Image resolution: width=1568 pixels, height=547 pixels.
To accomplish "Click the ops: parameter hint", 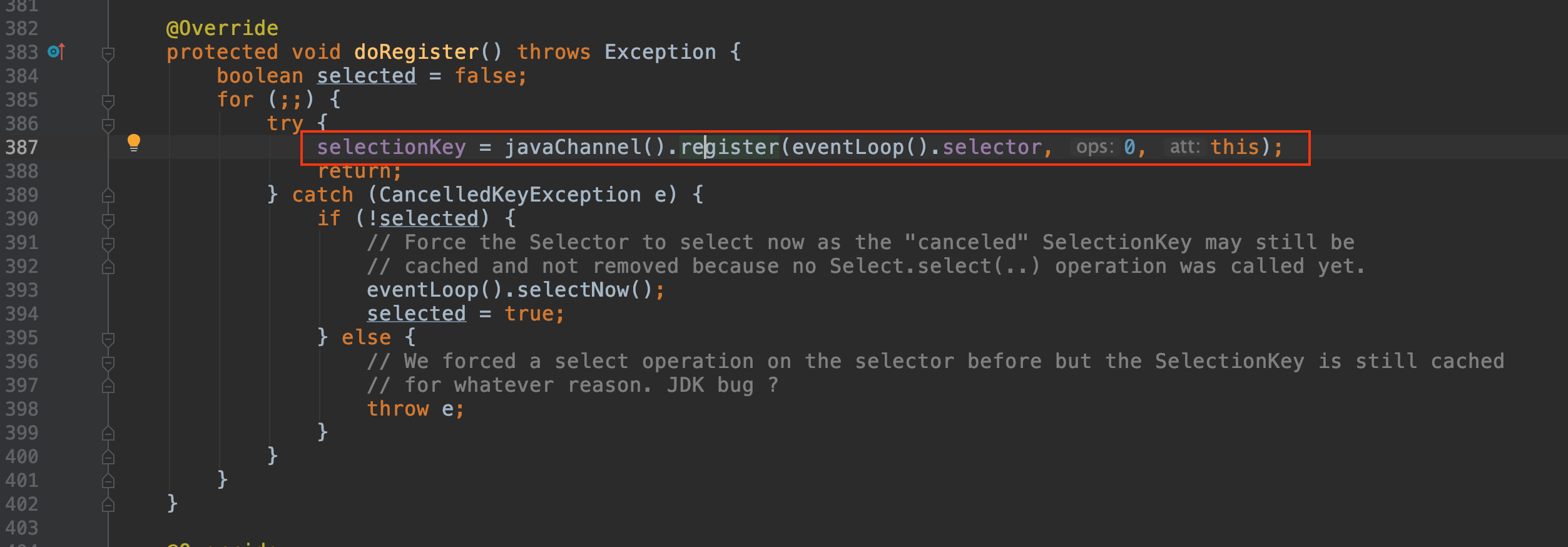I will [x=1095, y=147].
